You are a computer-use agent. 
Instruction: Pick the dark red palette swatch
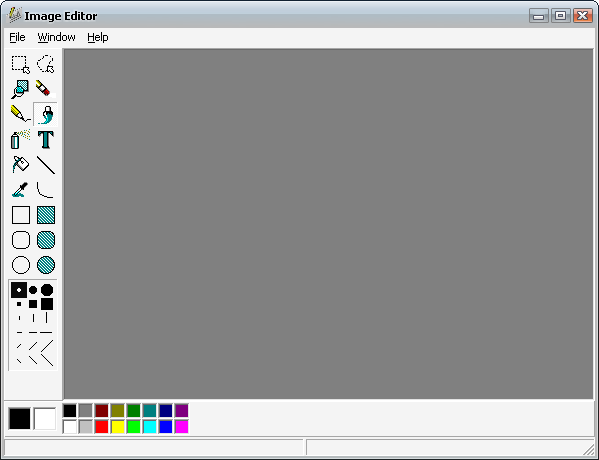pos(102,411)
